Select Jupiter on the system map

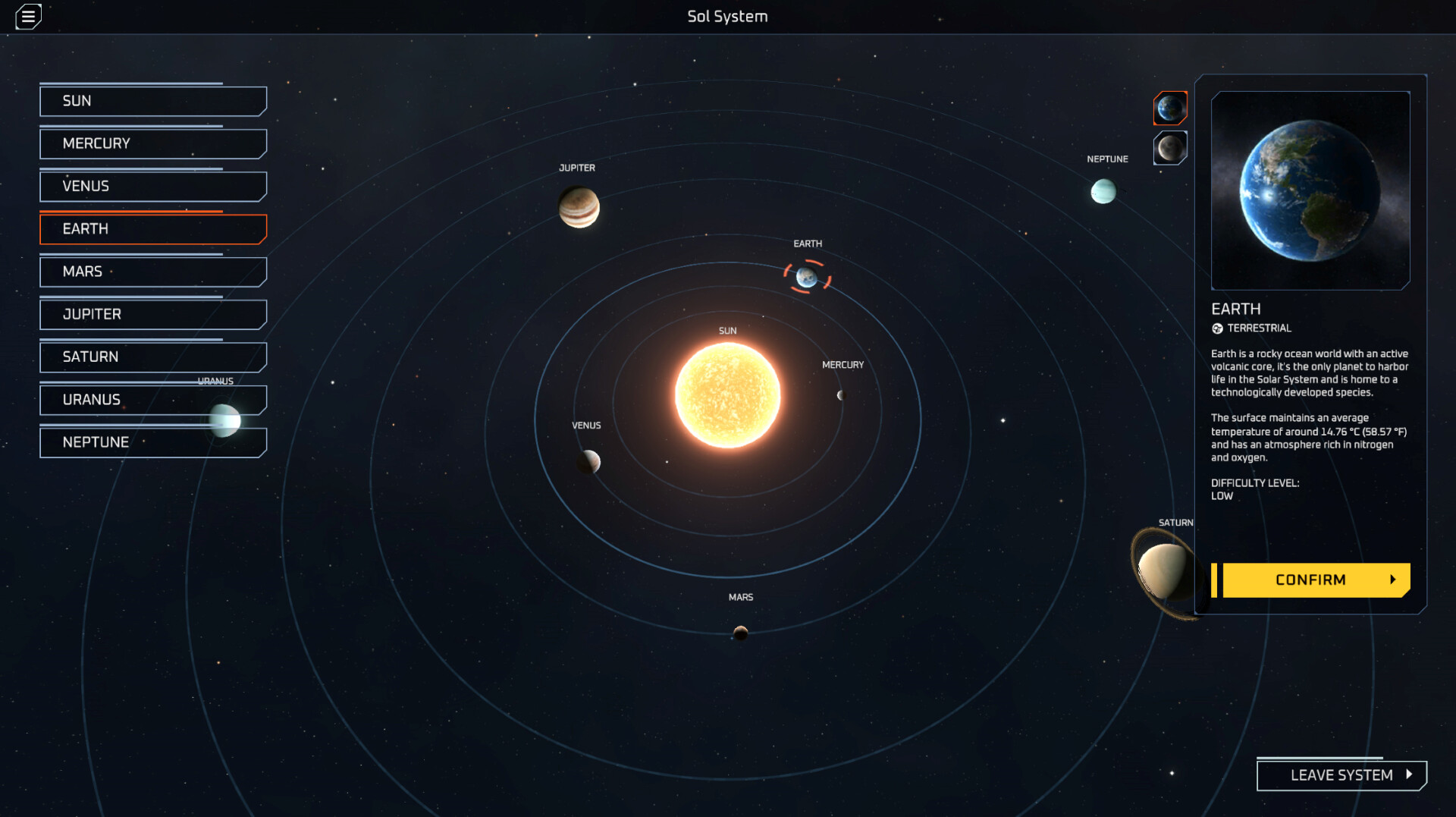[579, 207]
